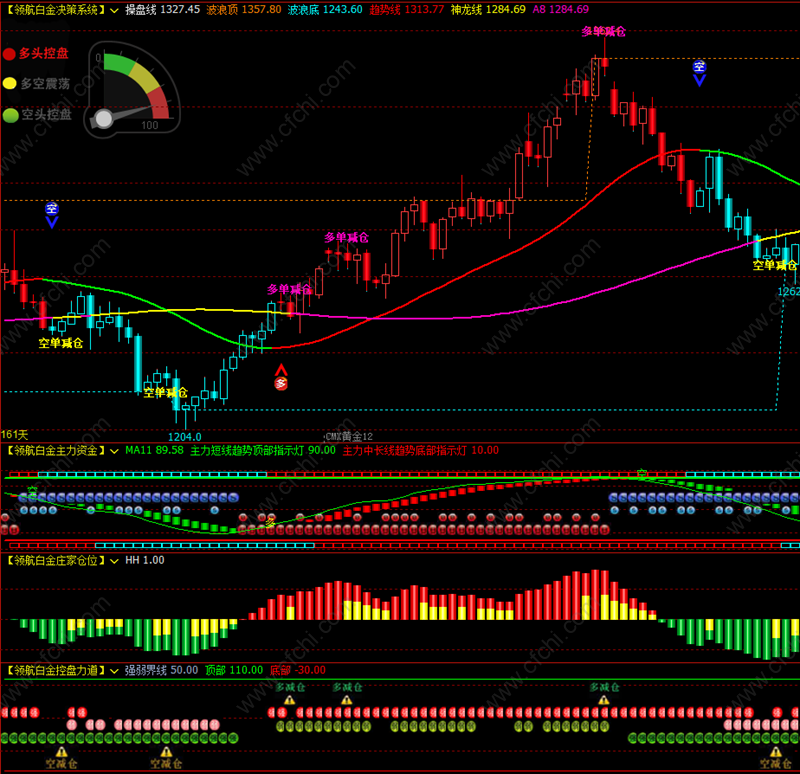This screenshot has width=800, height=774.
Task: Select the 神龙线 1284.69 readout
Action: tap(488, 10)
